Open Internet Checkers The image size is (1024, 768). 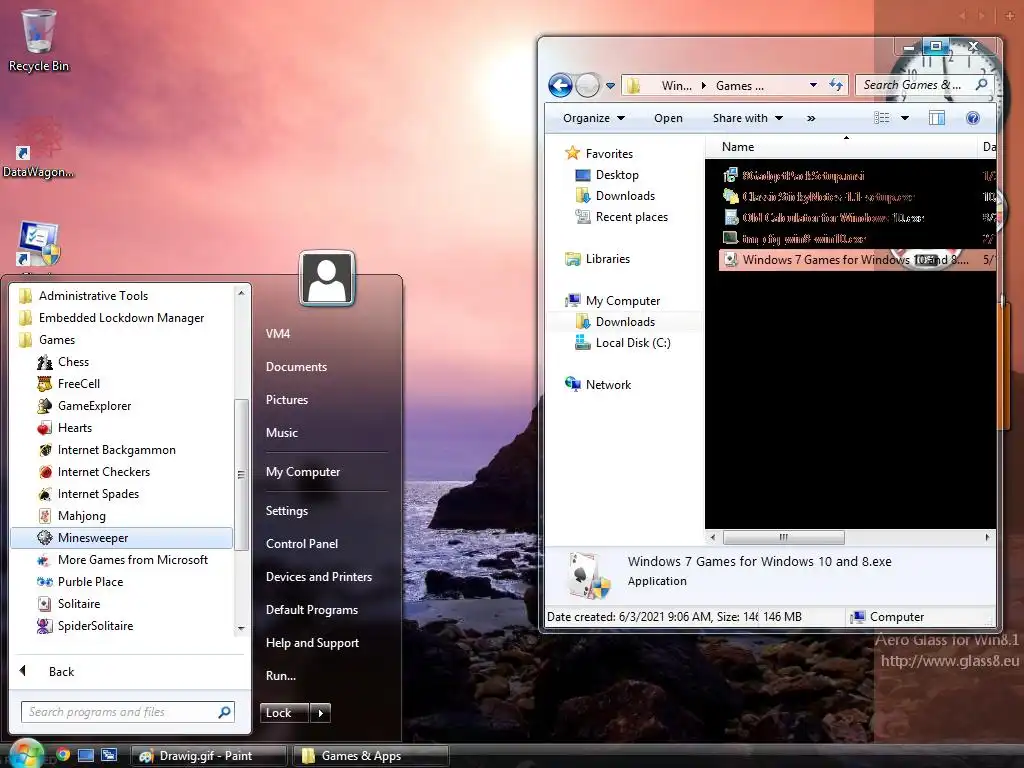point(104,472)
